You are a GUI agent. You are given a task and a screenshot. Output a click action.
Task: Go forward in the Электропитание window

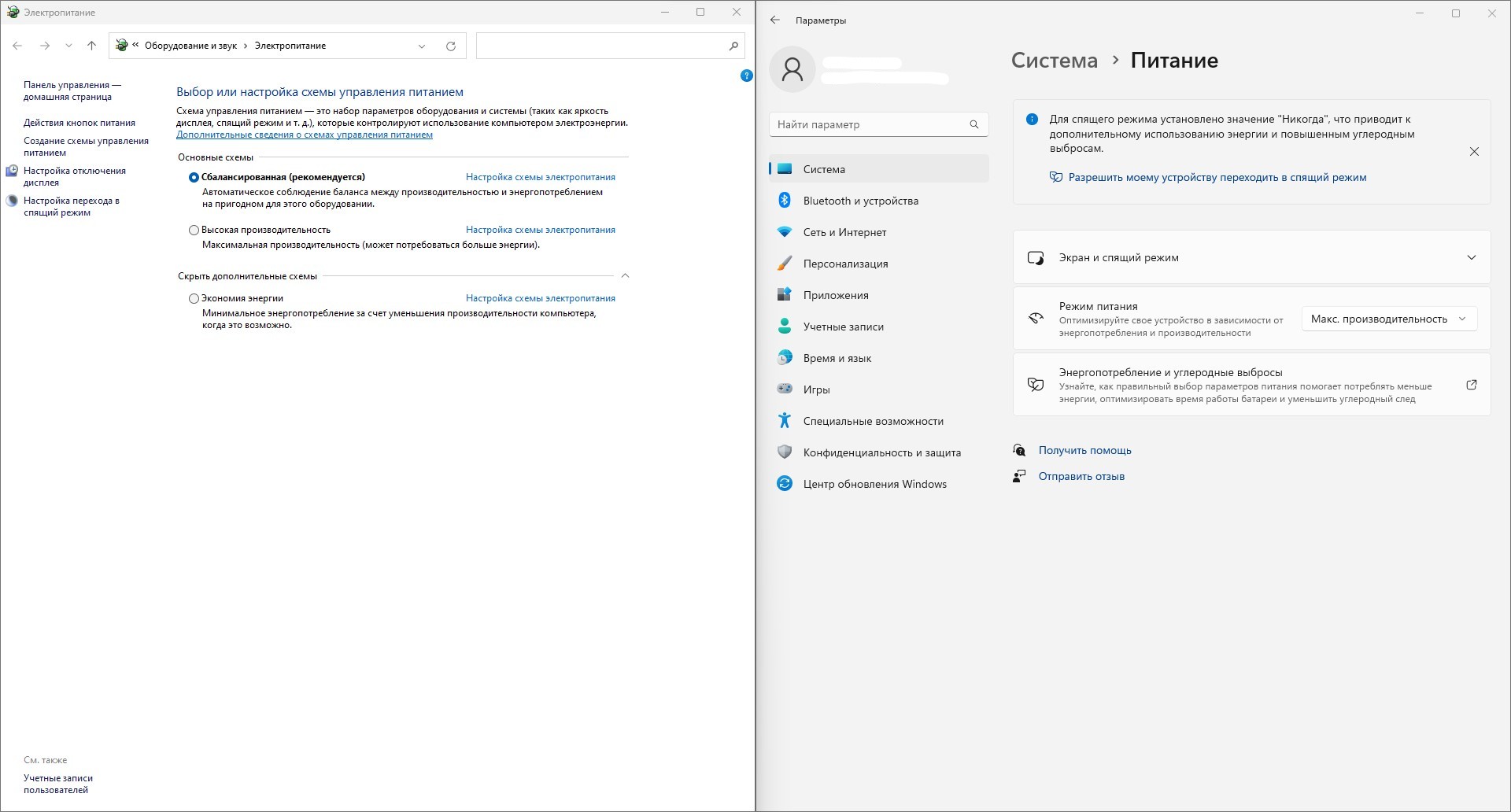point(45,46)
